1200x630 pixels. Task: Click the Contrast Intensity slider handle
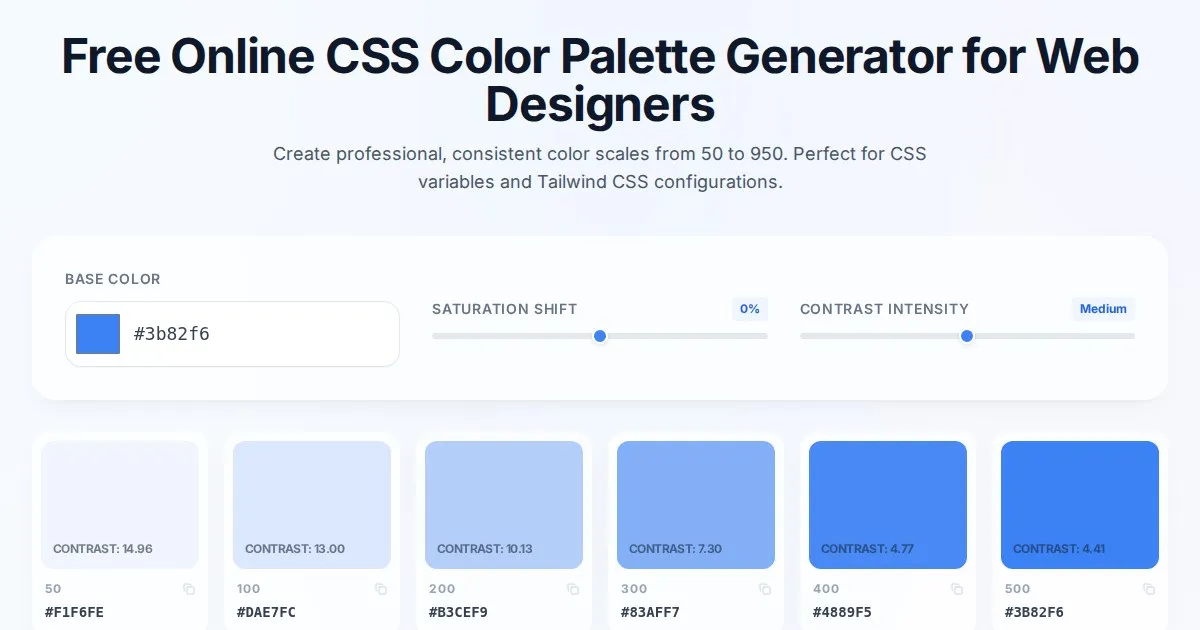tap(967, 336)
